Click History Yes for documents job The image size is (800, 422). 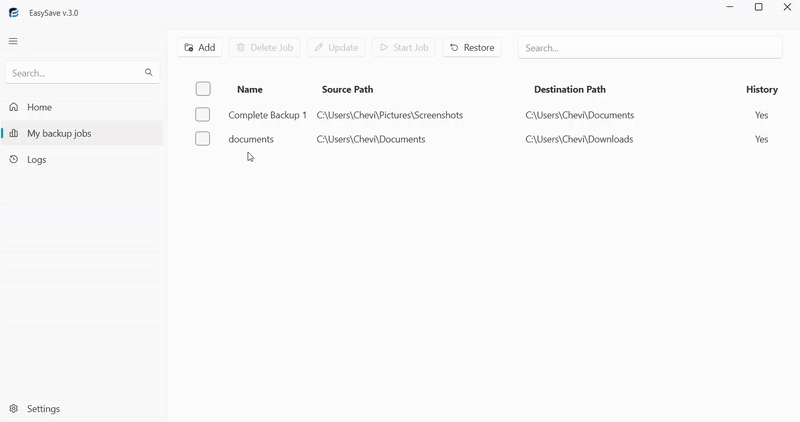coord(761,139)
